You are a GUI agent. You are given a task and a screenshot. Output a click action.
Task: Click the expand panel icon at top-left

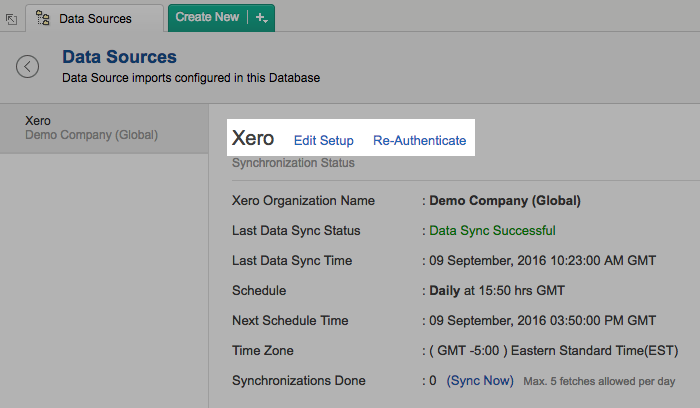(11, 18)
